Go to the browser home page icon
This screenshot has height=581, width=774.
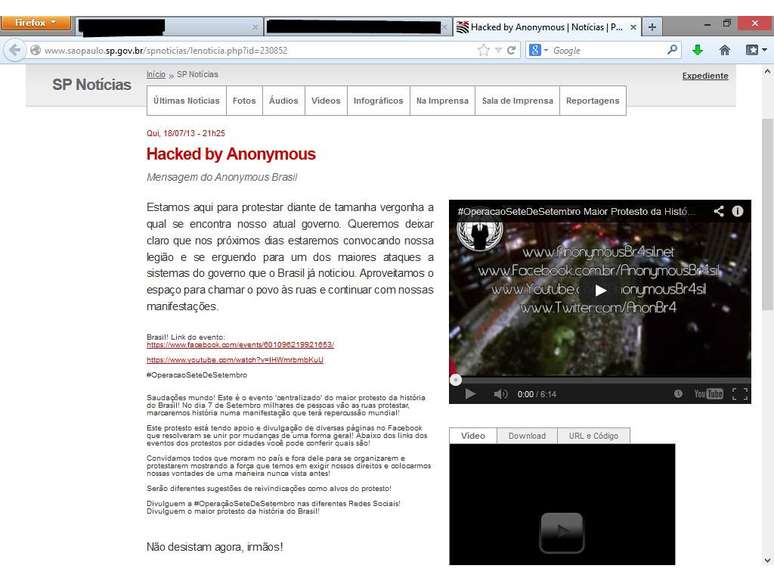pos(724,50)
